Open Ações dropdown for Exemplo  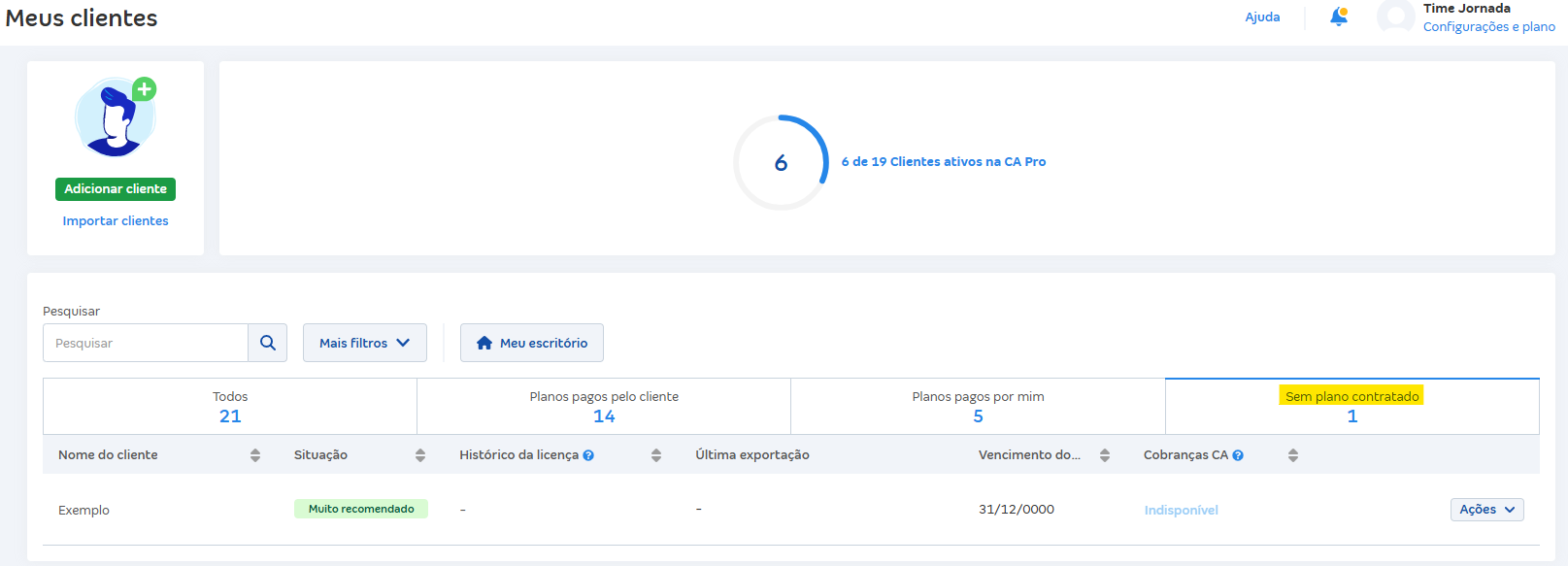[1487, 510]
